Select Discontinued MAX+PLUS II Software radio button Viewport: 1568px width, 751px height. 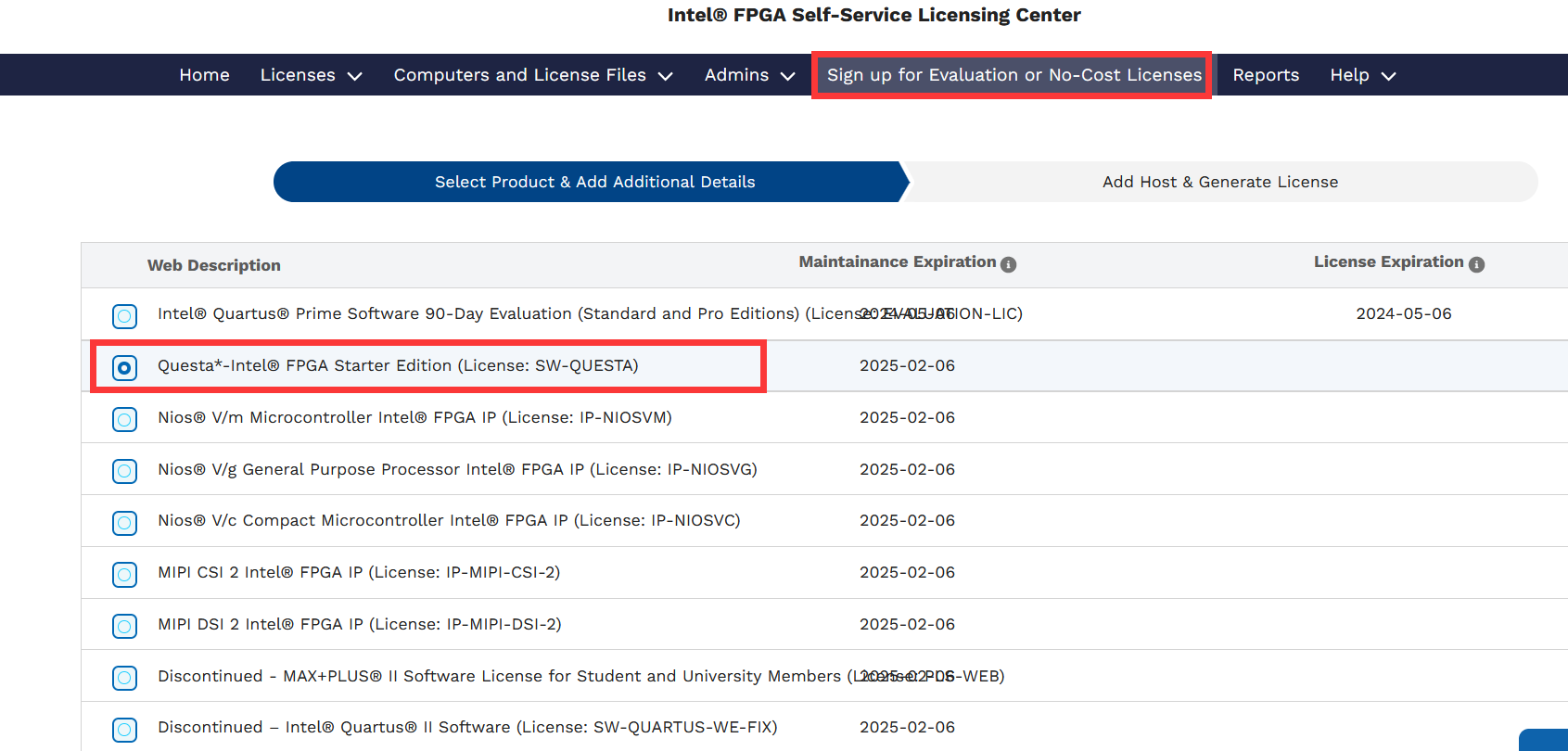tap(124, 678)
